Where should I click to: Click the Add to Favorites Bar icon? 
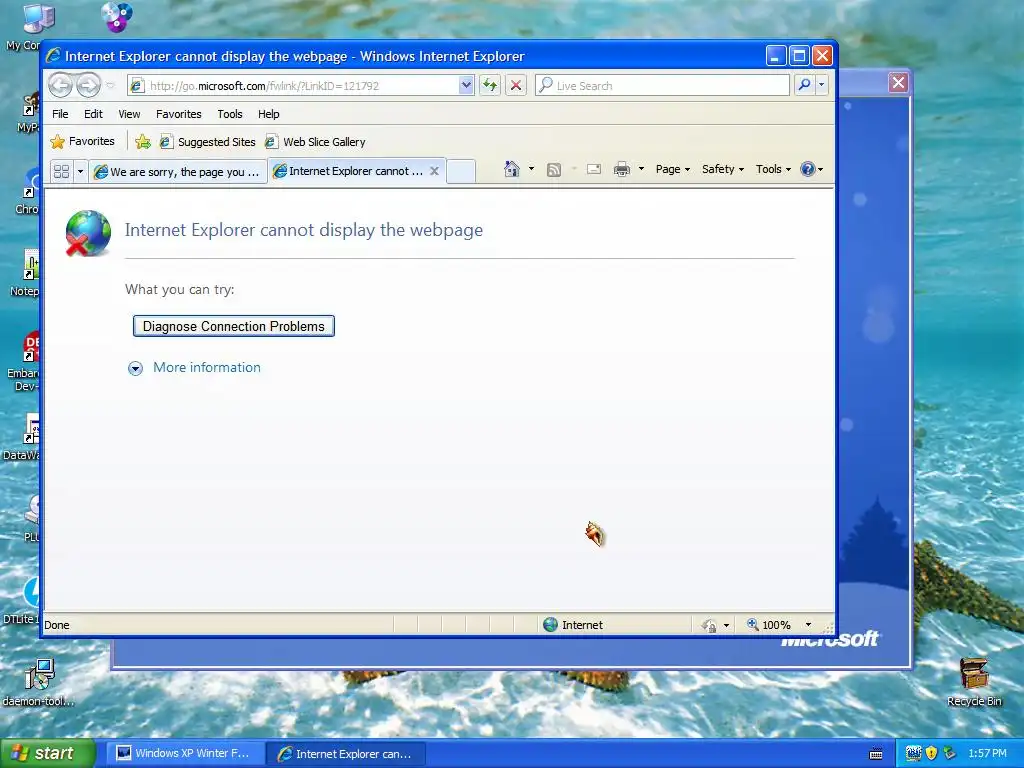tap(142, 142)
